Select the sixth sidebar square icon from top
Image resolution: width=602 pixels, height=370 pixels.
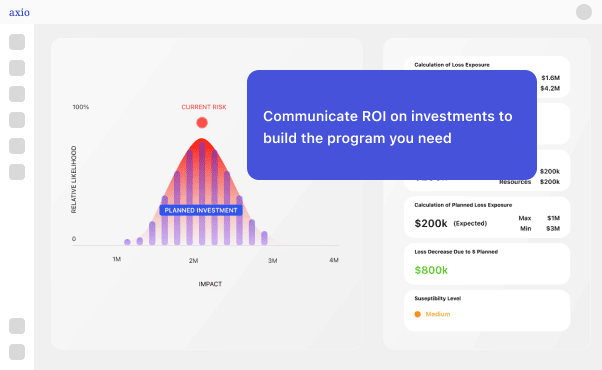coord(17,172)
